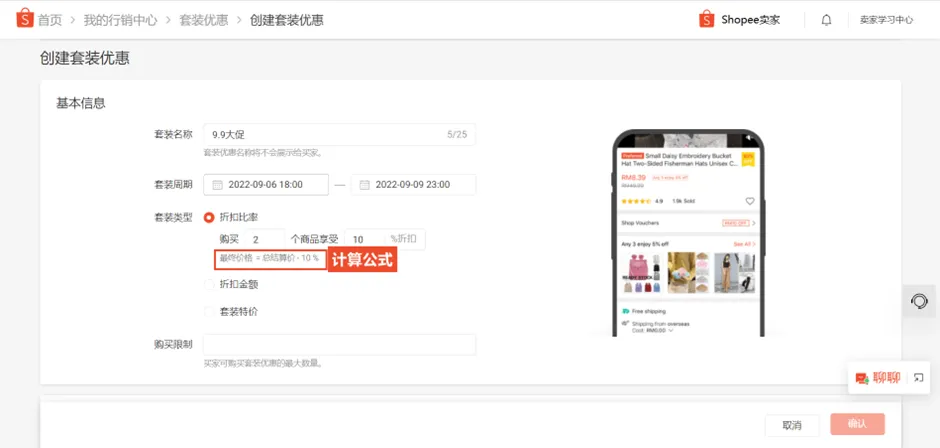Open start date picker 2022-09-06 18:00
This screenshot has width=940, height=448.
coord(266,185)
